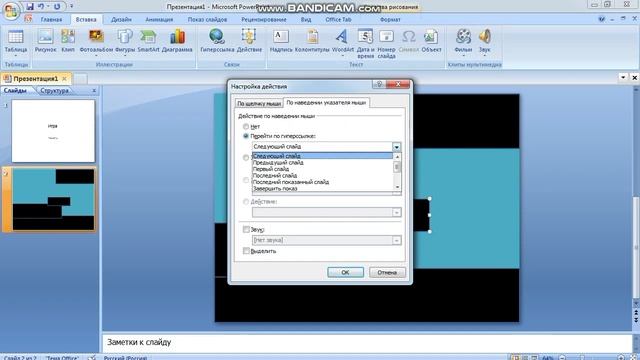Insert Номер слайда slide number
This screenshot has height=360, width=640.
click(386, 43)
